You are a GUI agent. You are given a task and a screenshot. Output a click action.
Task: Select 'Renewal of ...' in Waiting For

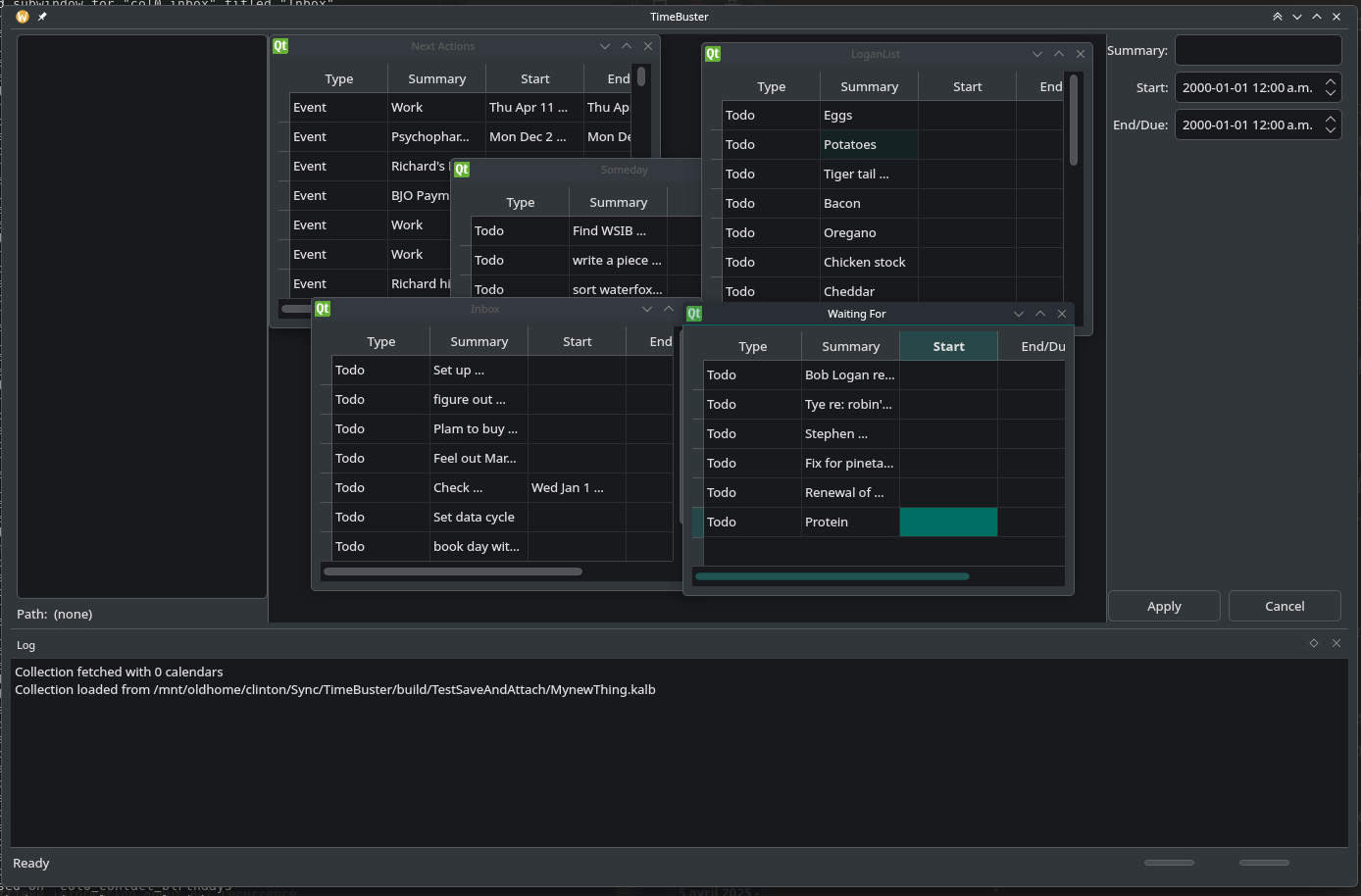point(850,492)
